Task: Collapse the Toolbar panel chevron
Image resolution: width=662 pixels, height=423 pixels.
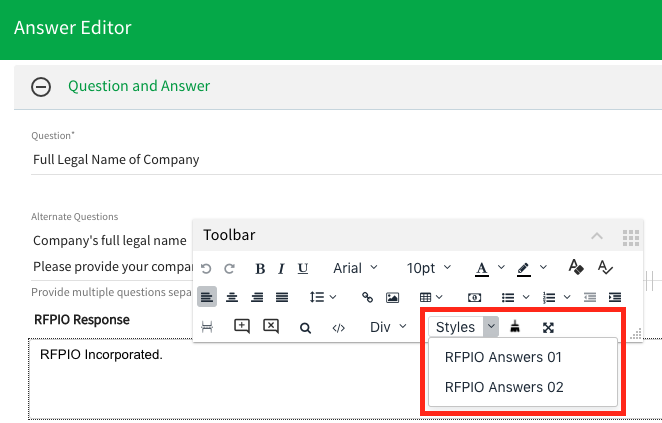Action: 597,236
